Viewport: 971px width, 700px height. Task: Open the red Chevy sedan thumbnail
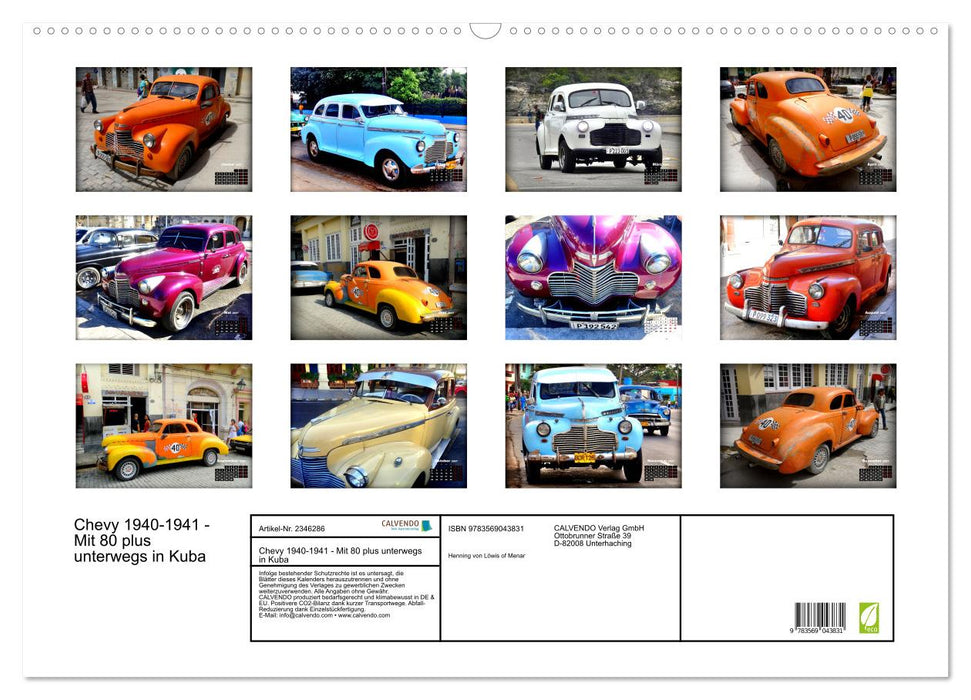pyautogui.click(x=808, y=278)
